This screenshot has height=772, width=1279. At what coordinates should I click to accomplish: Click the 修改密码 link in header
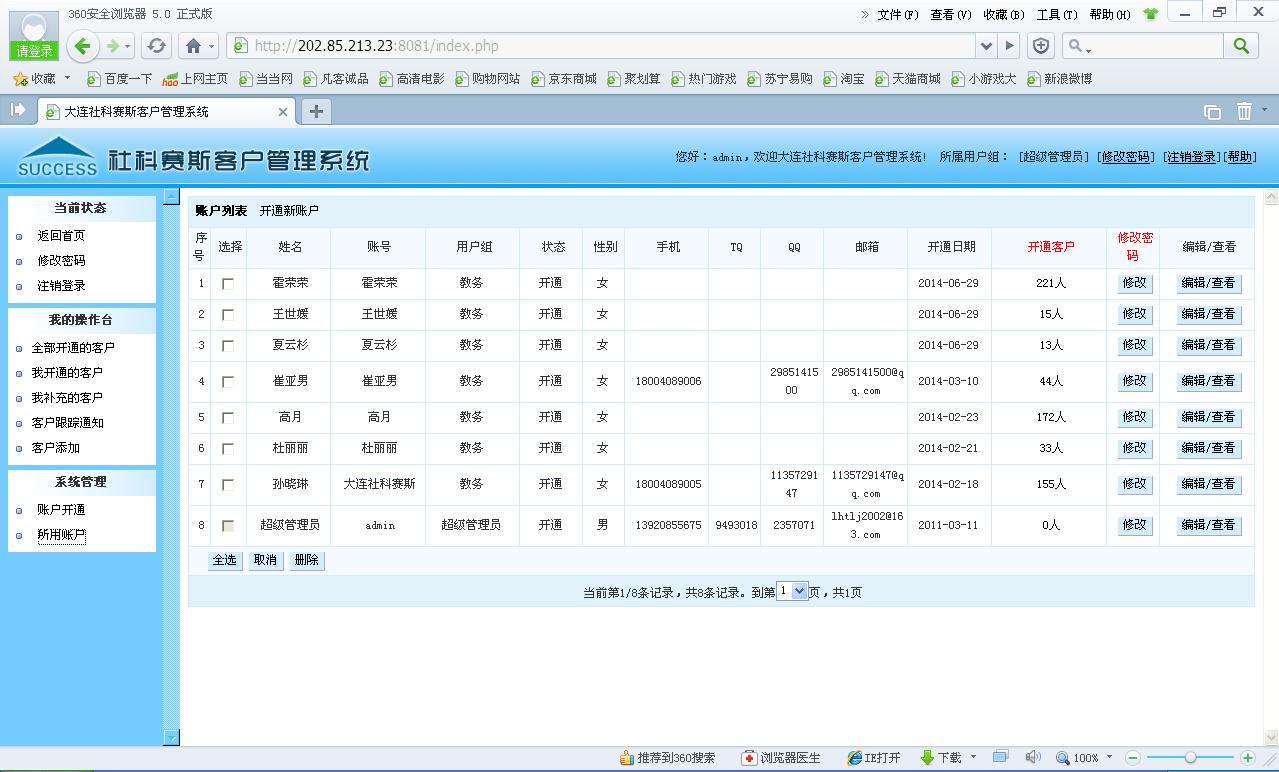[1125, 157]
